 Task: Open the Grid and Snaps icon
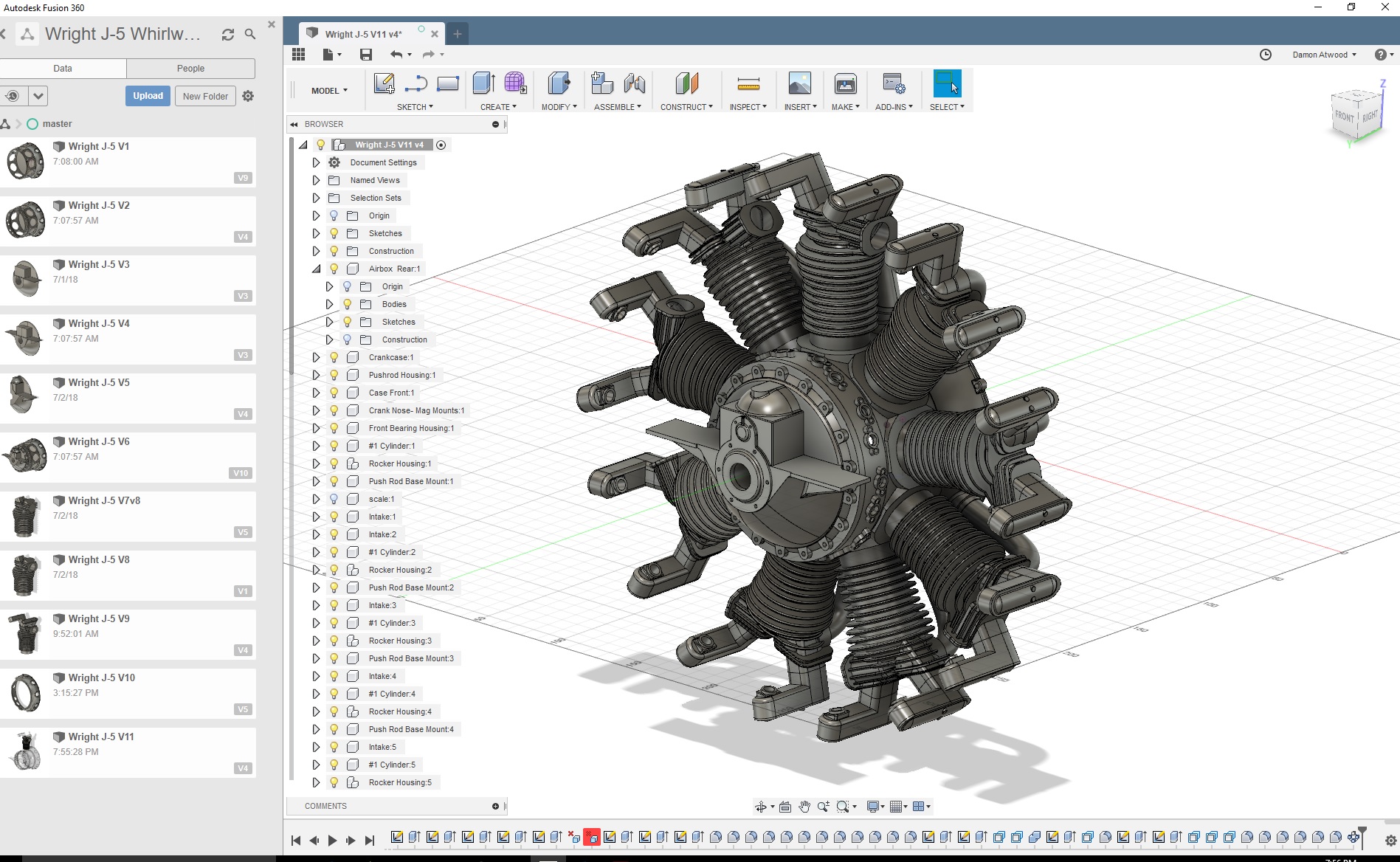pyautogui.click(x=896, y=807)
